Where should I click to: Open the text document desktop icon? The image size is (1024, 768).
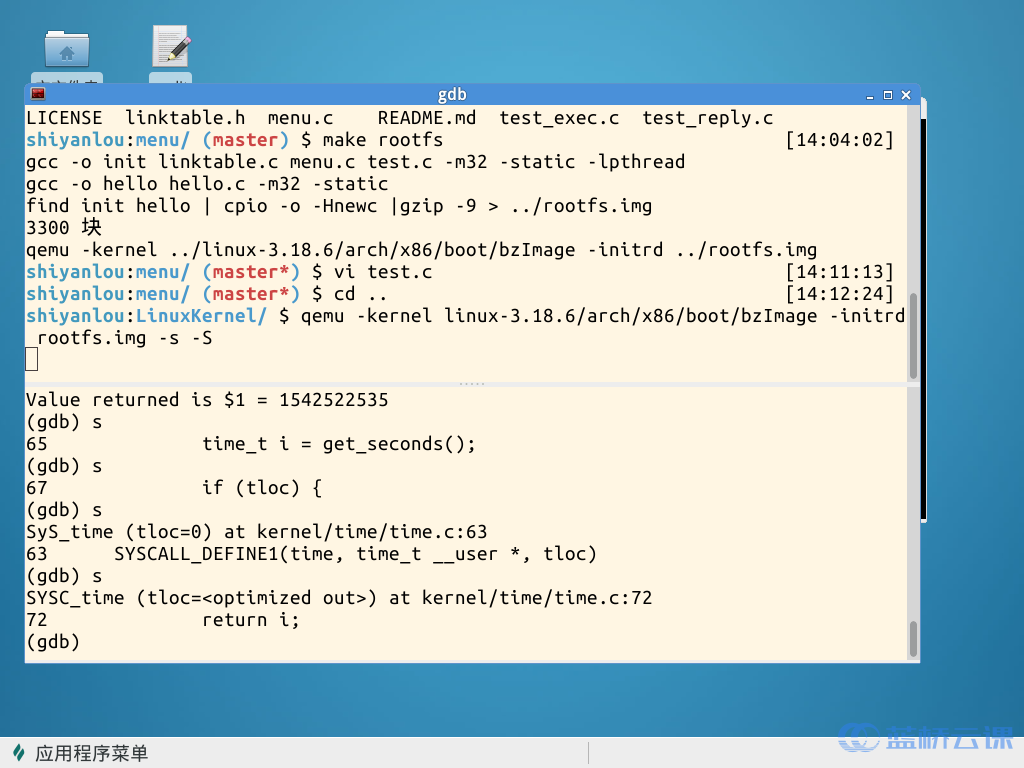click(x=171, y=46)
